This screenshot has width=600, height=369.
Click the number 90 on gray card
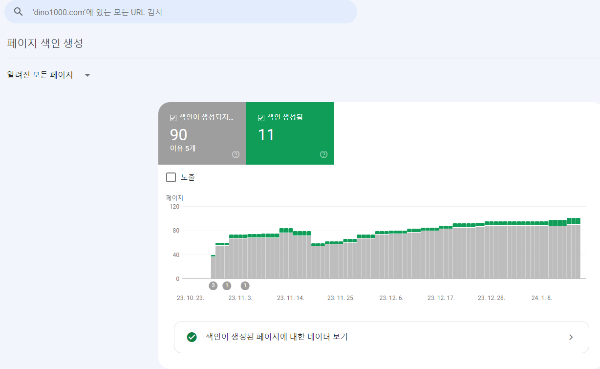pos(179,135)
